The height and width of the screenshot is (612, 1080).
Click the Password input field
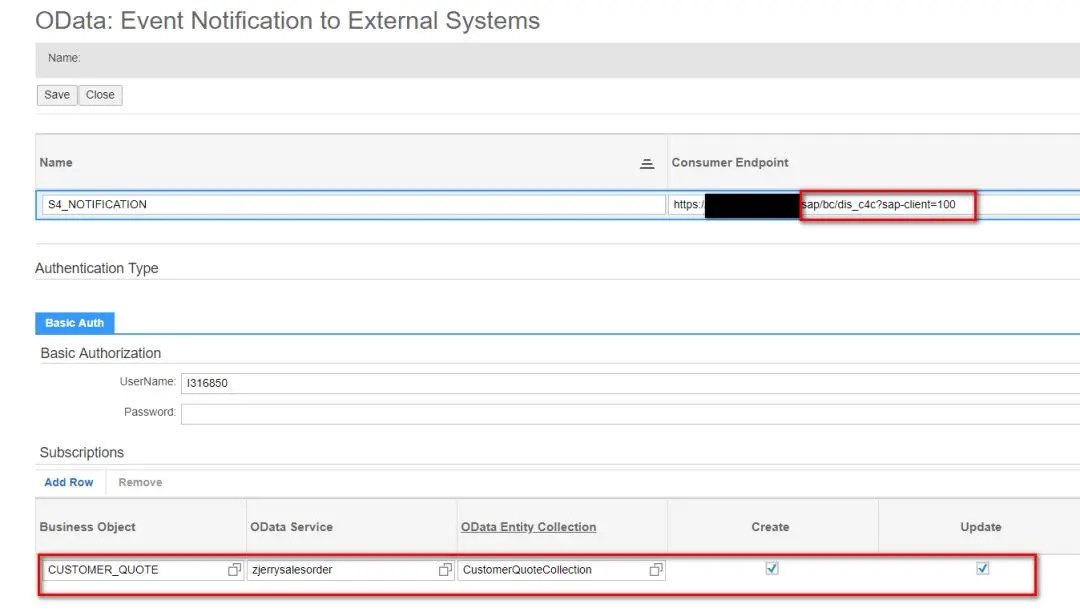click(630, 414)
